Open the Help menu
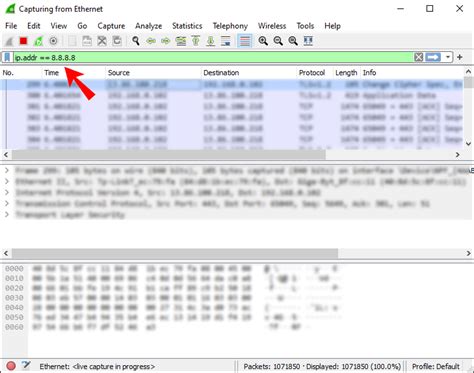The image size is (474, 373). click(332, 26)
